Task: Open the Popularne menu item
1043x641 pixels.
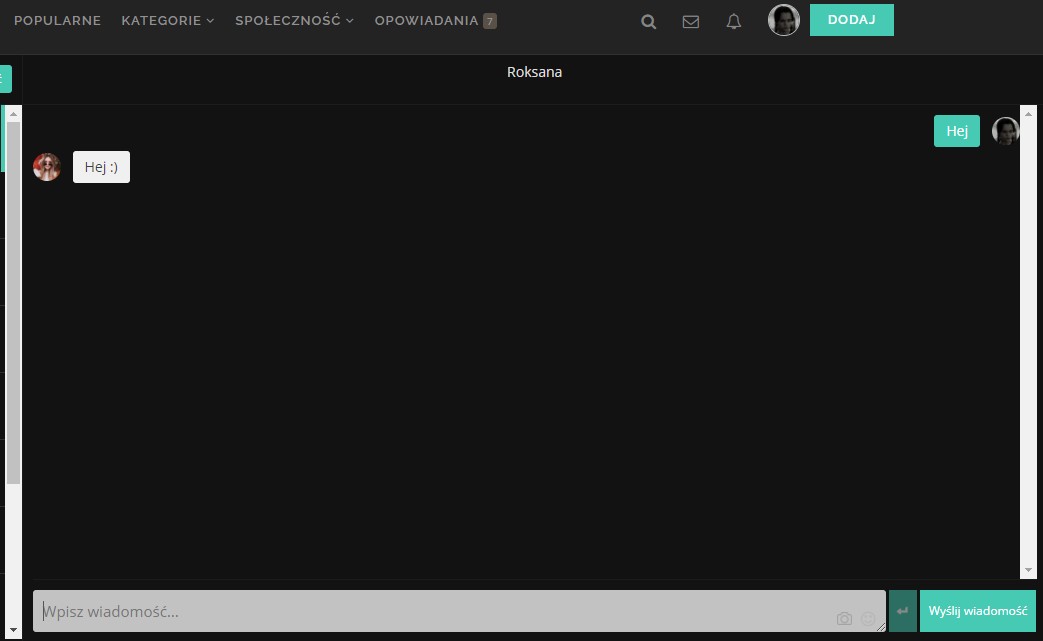Action: [x=57, y=21]
